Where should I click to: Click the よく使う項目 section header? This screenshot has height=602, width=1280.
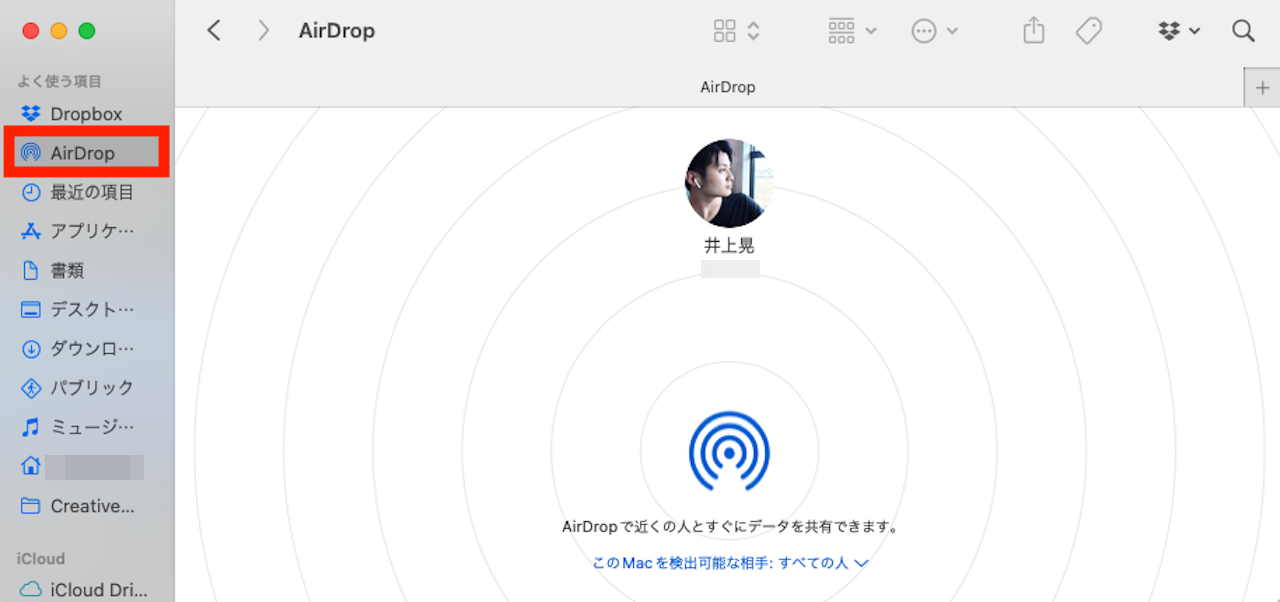coord(59,82)
